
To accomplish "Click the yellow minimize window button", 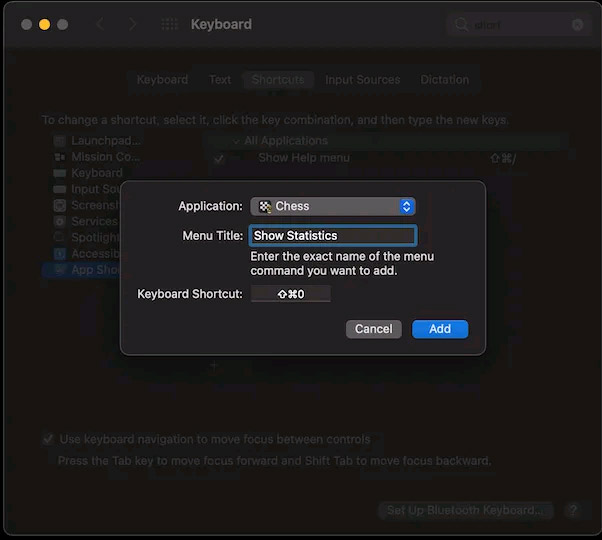I will [x=45, y=25].
